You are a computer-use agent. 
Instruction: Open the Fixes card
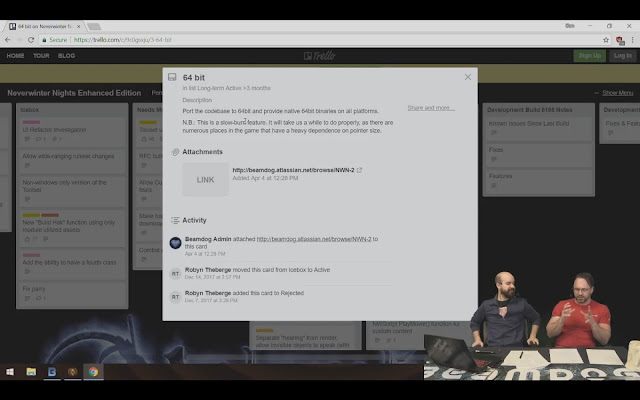[539, 154]
